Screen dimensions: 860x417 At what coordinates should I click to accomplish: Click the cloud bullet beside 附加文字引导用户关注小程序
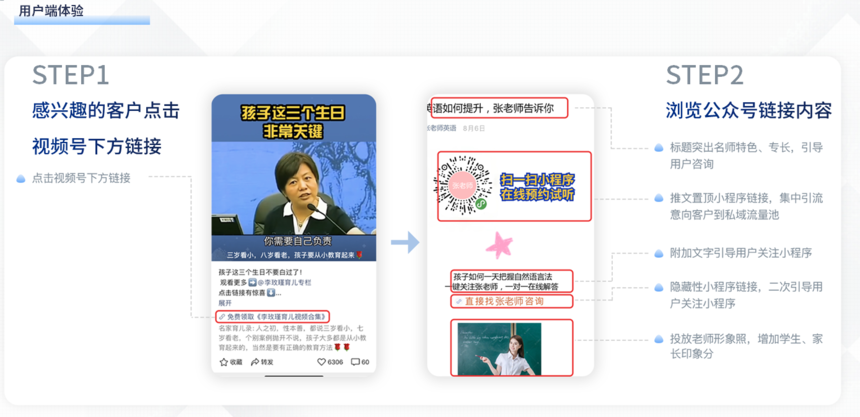(659, 253)
